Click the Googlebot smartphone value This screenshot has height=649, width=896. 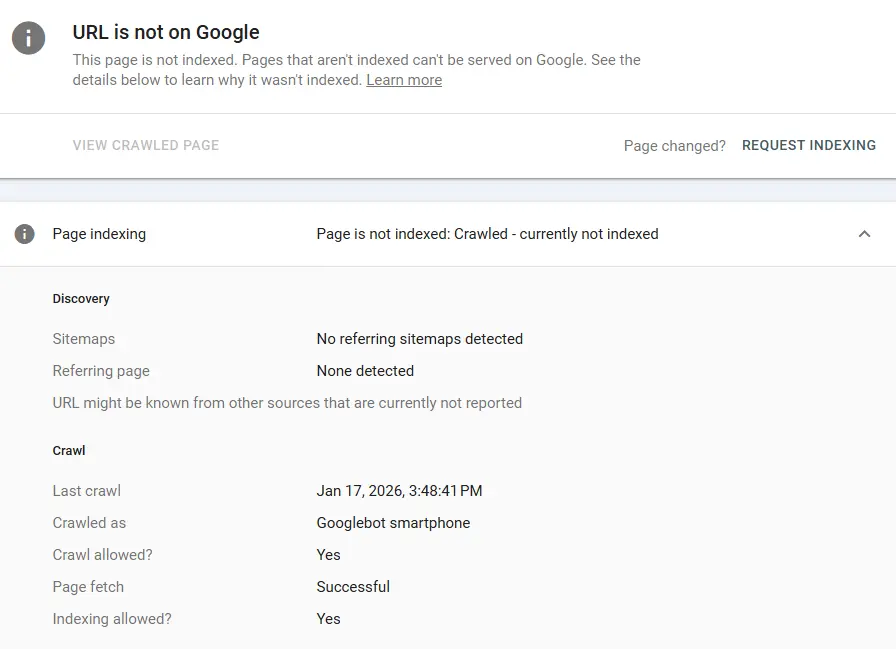(x=393, y=523)
